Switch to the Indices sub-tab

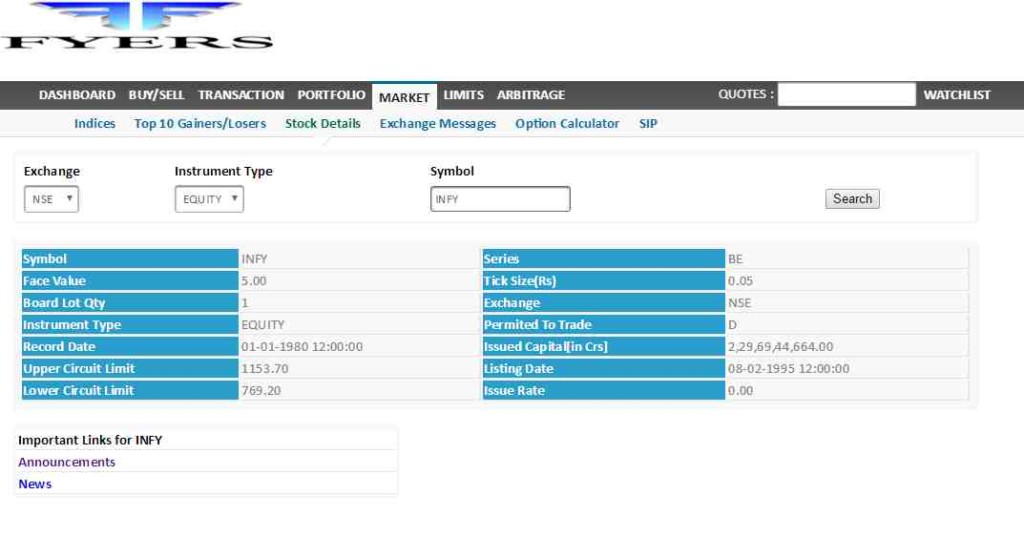[95, 124]
